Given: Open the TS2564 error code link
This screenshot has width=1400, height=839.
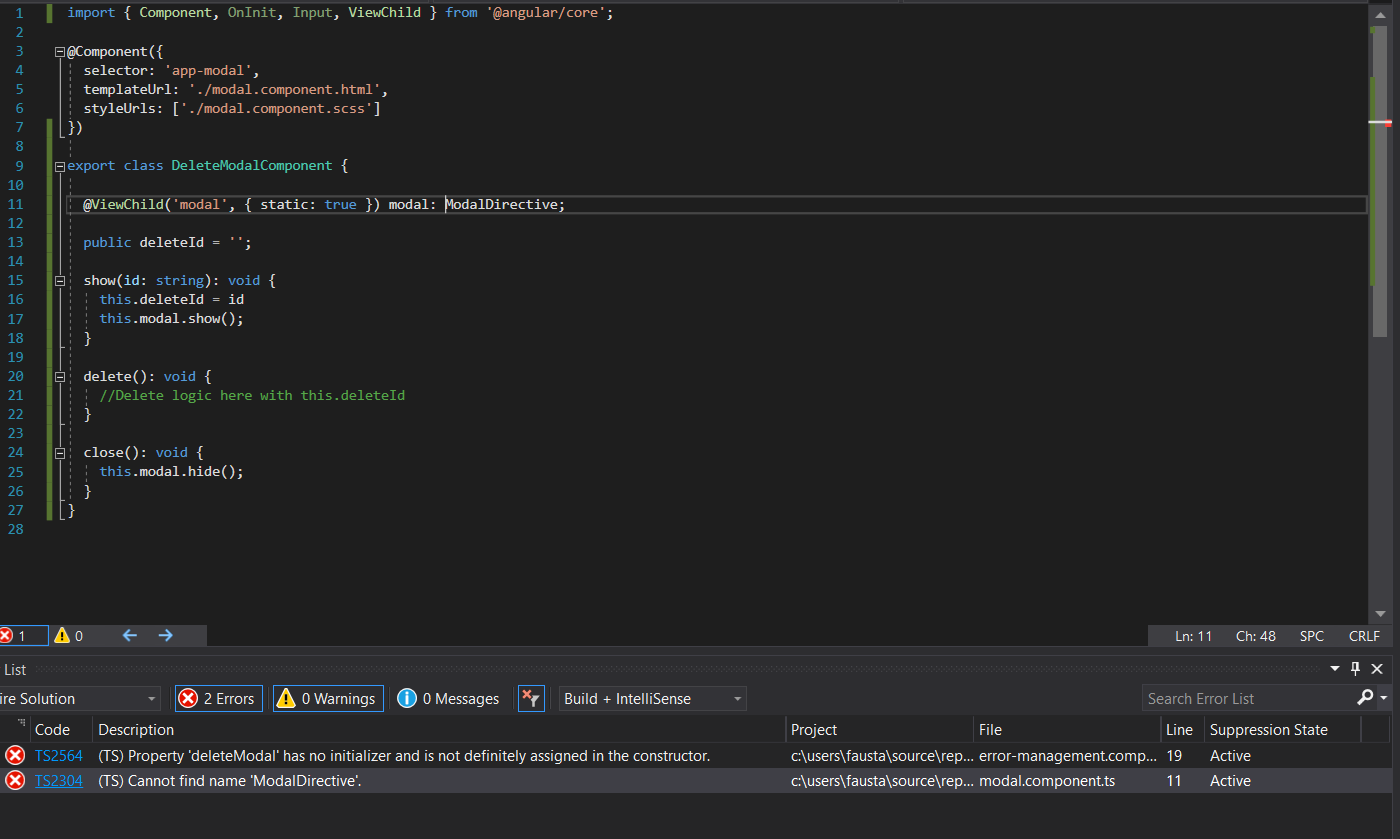Looking at the screenshot, I should [x=59, y=756].
